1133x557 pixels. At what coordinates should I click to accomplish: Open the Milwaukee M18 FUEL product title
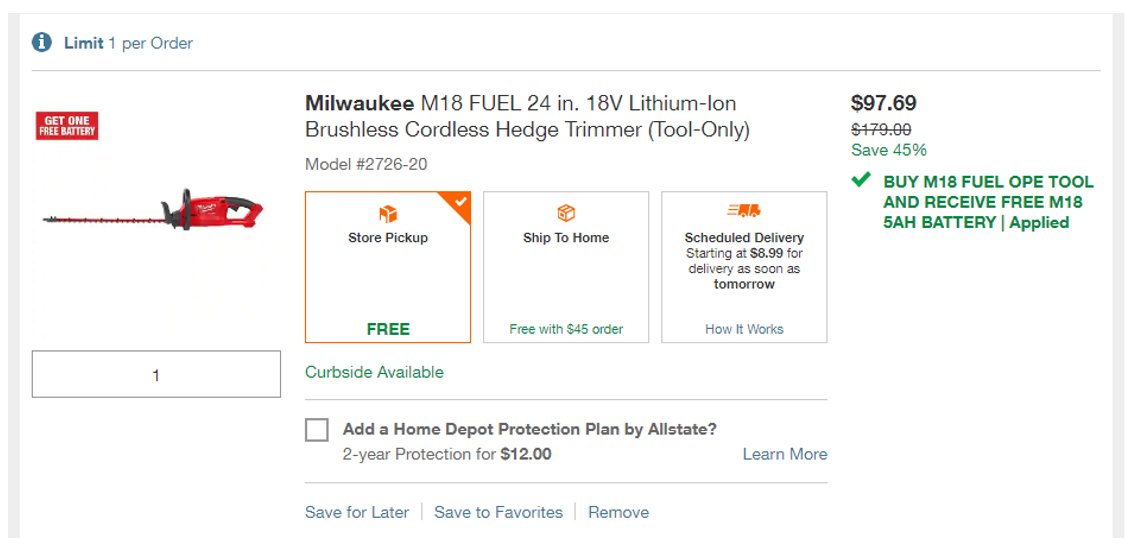point(527,116)
